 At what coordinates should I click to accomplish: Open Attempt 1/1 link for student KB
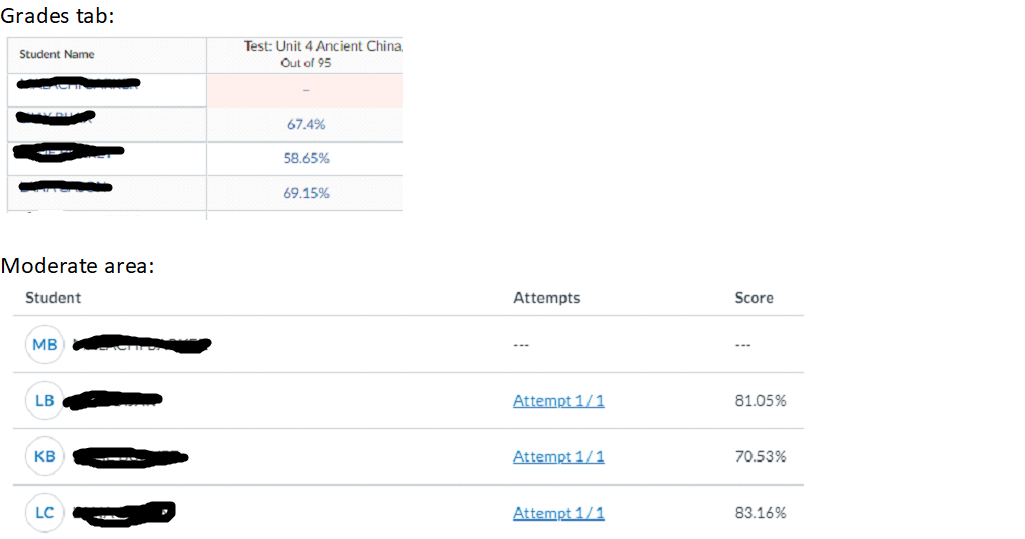click(x=559, y=457)
